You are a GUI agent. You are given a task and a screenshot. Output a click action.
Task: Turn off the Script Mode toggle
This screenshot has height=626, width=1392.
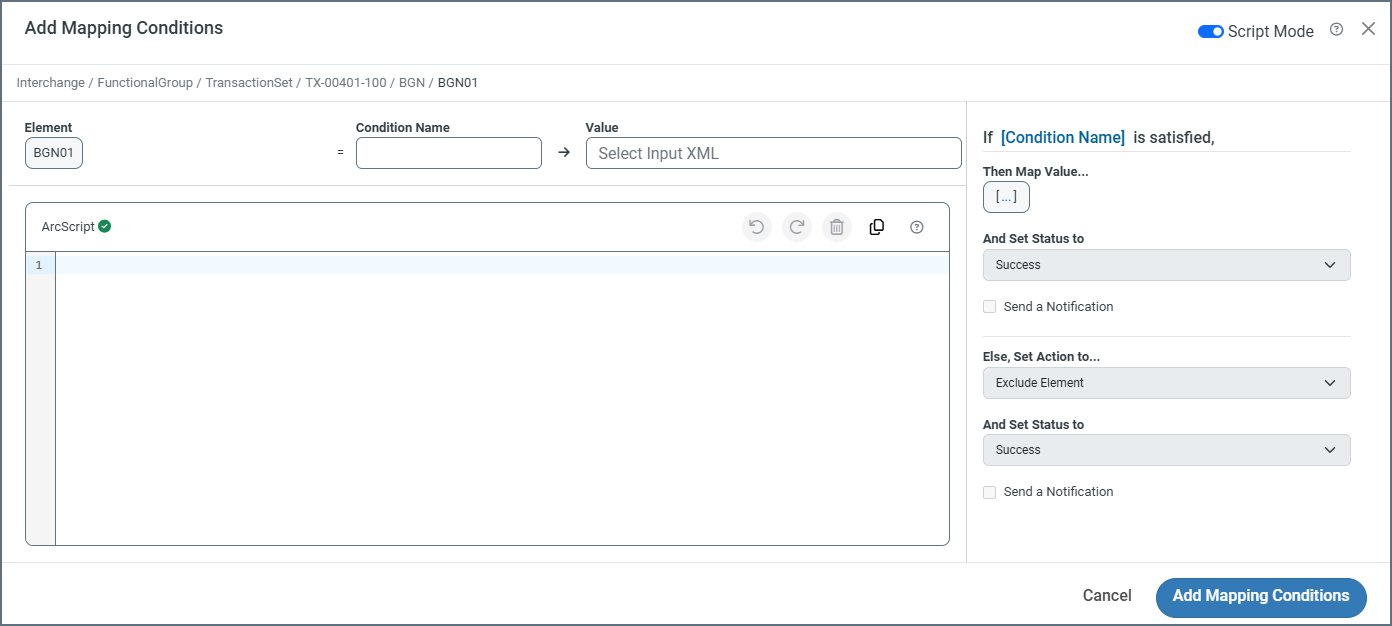[x=1210, y=31]
